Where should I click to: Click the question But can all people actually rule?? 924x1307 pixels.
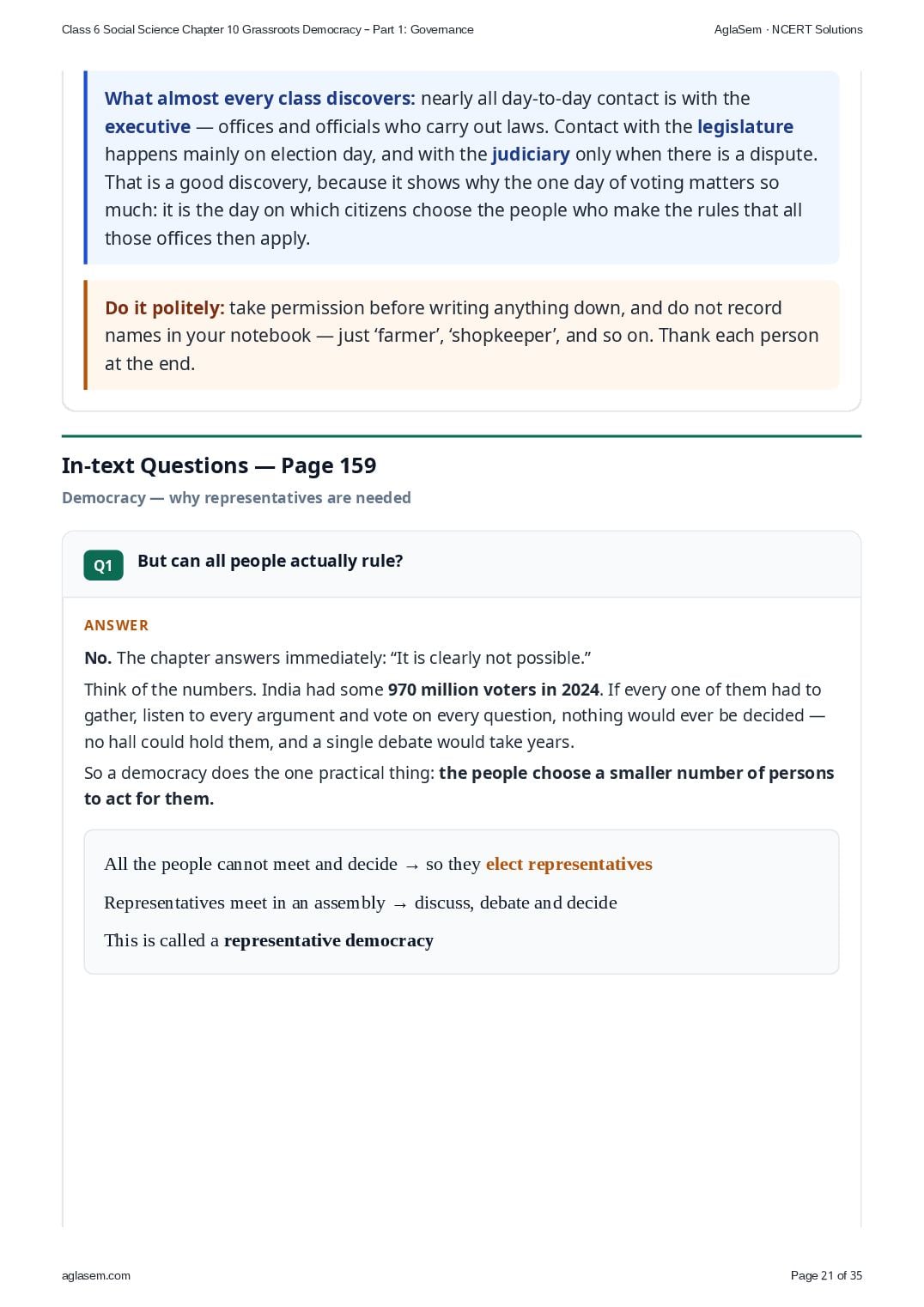pyautogui.click(x=271, y=561)
